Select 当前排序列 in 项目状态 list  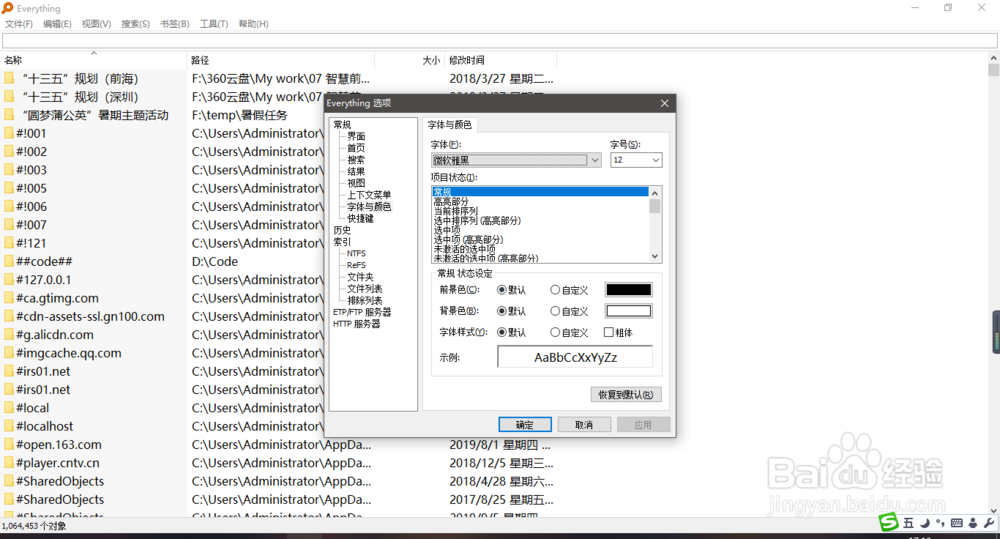(455, 211)
